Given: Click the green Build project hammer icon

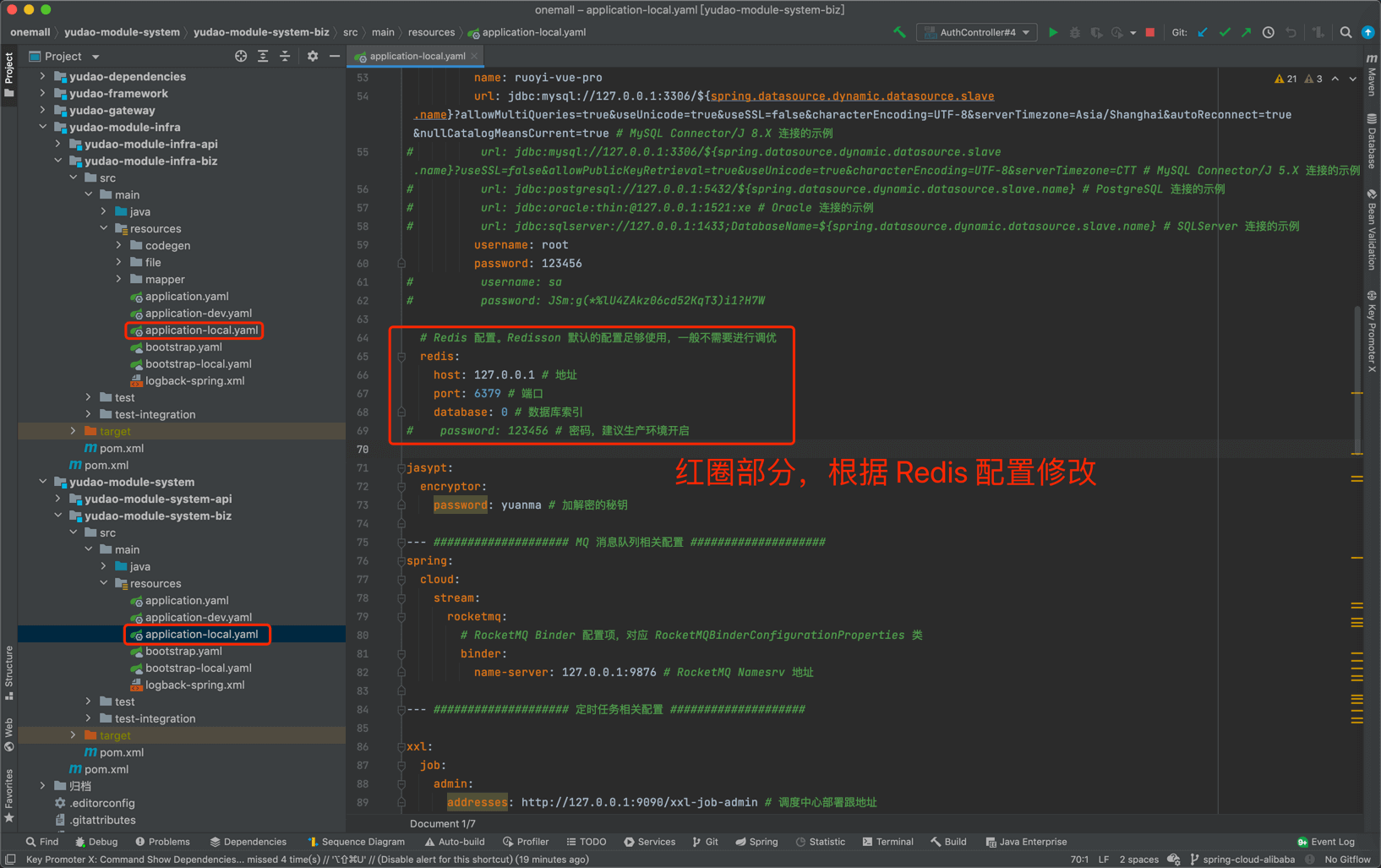Looking at the screenshot, I should pos(899,32).
